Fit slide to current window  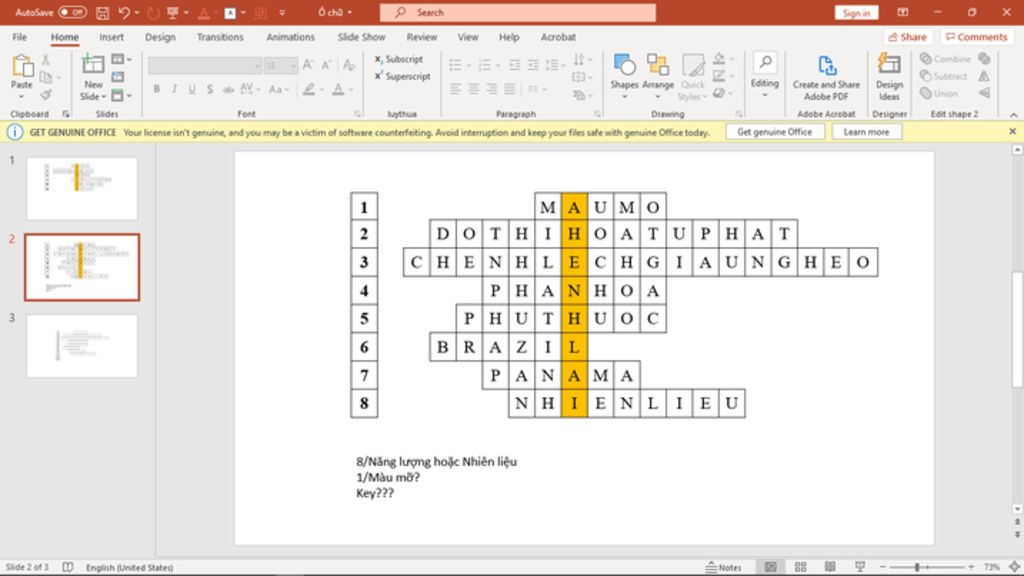click(x=1015, y=567)
